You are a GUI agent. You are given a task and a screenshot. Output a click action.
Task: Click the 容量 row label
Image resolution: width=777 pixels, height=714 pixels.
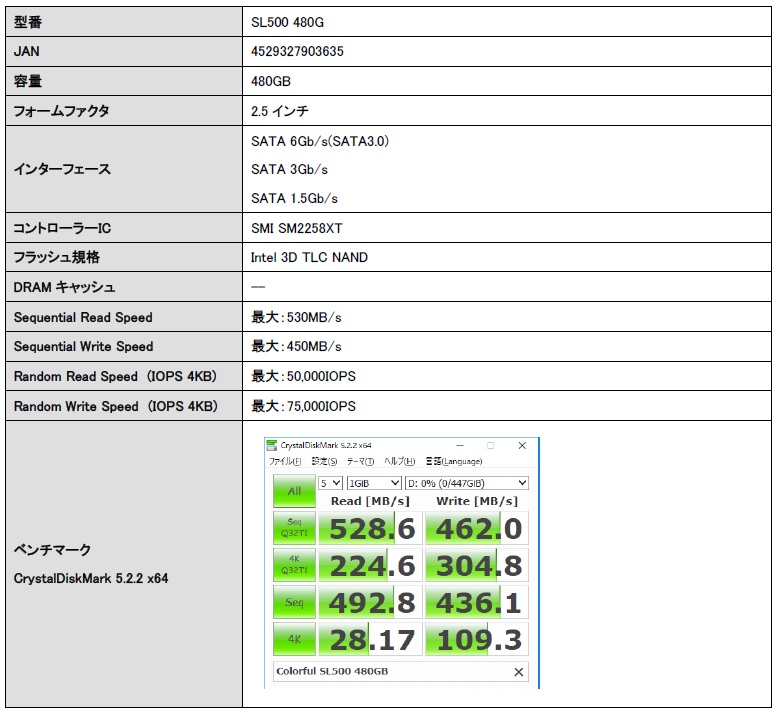pos(28,81)
